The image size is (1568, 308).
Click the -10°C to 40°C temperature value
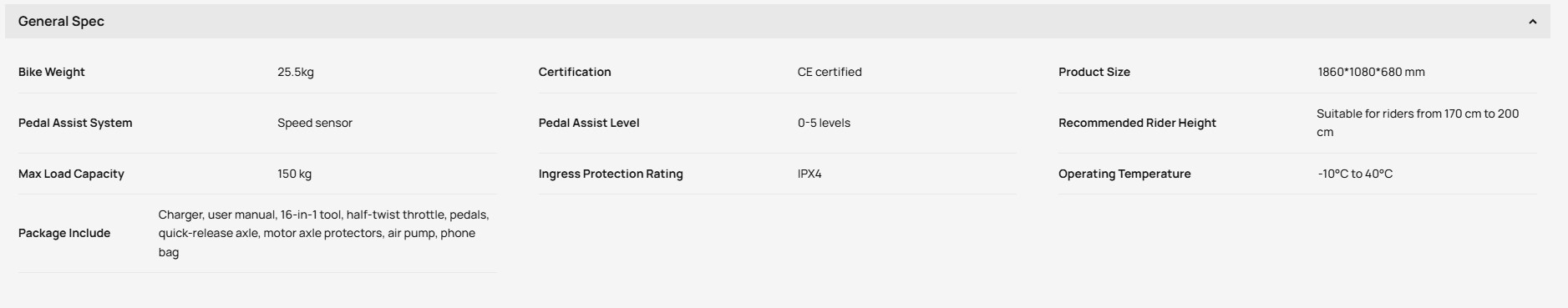tap(1355, 174)
